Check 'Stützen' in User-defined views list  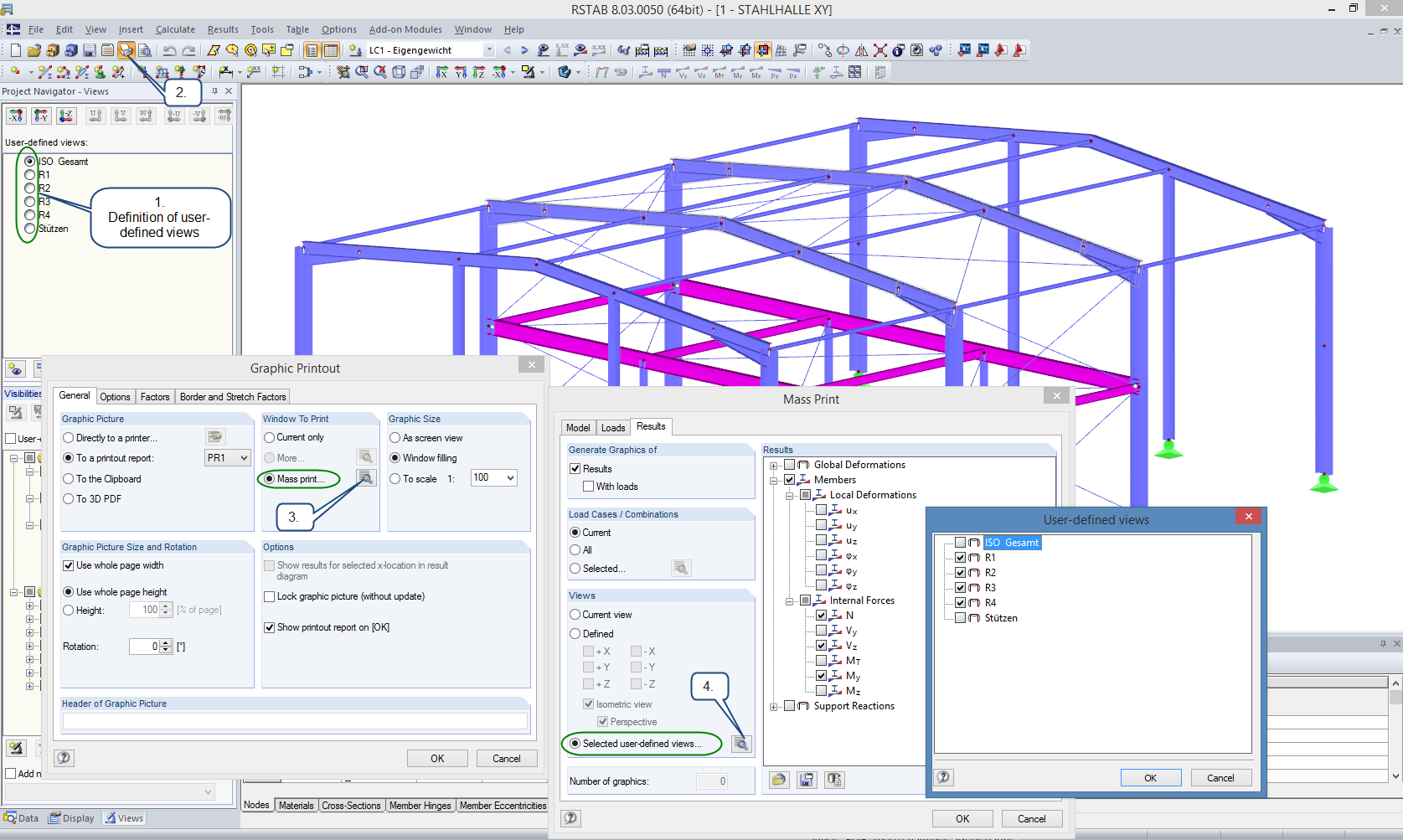click(x=961, y=618)
